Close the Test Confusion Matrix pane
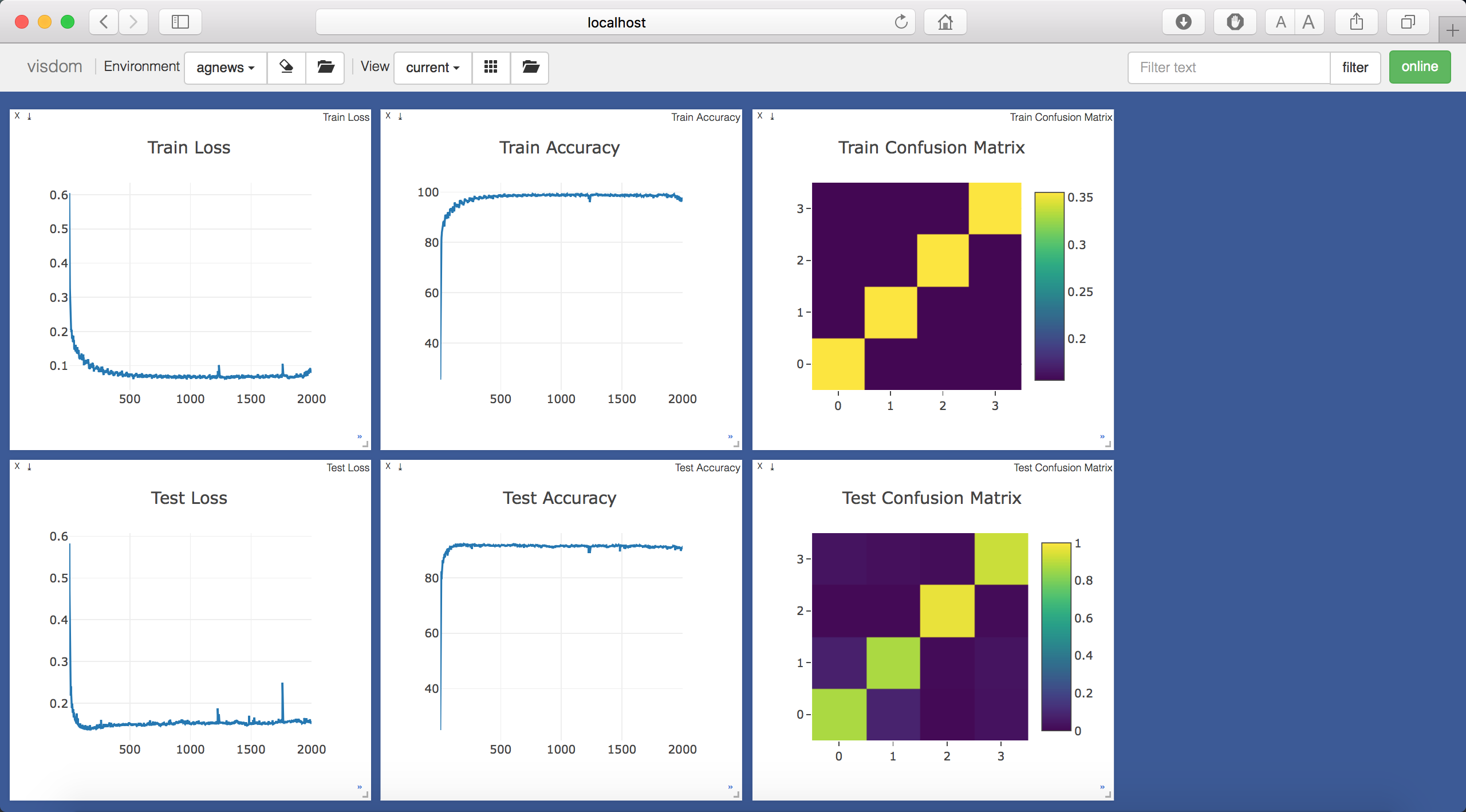1466x812 pixels. (x=760, y=466)
